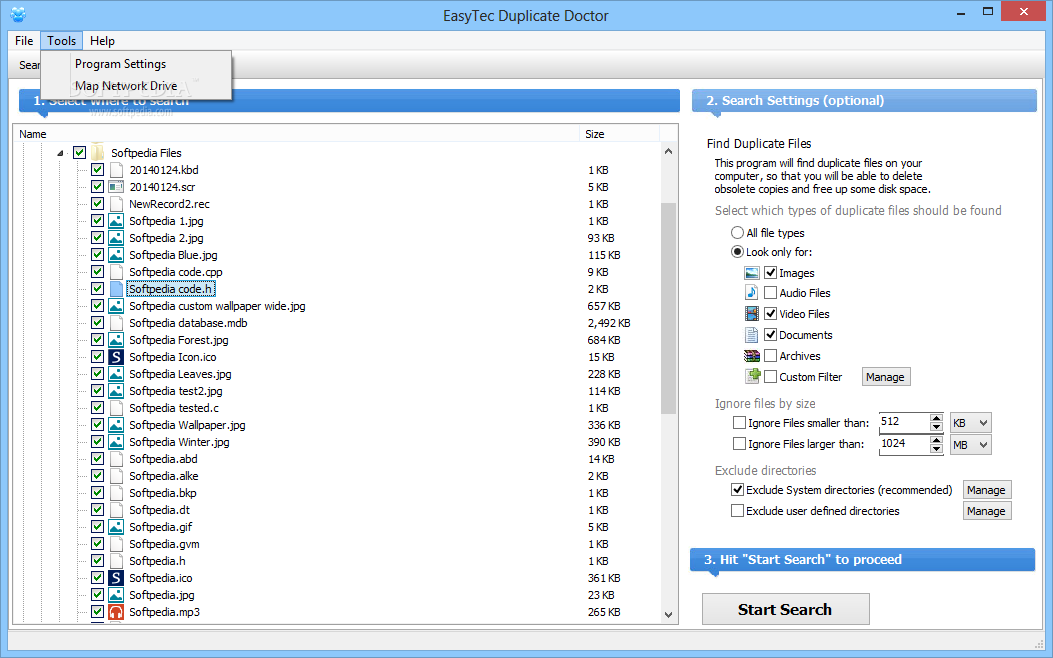Click the 1024 larger-than size field

904,444
